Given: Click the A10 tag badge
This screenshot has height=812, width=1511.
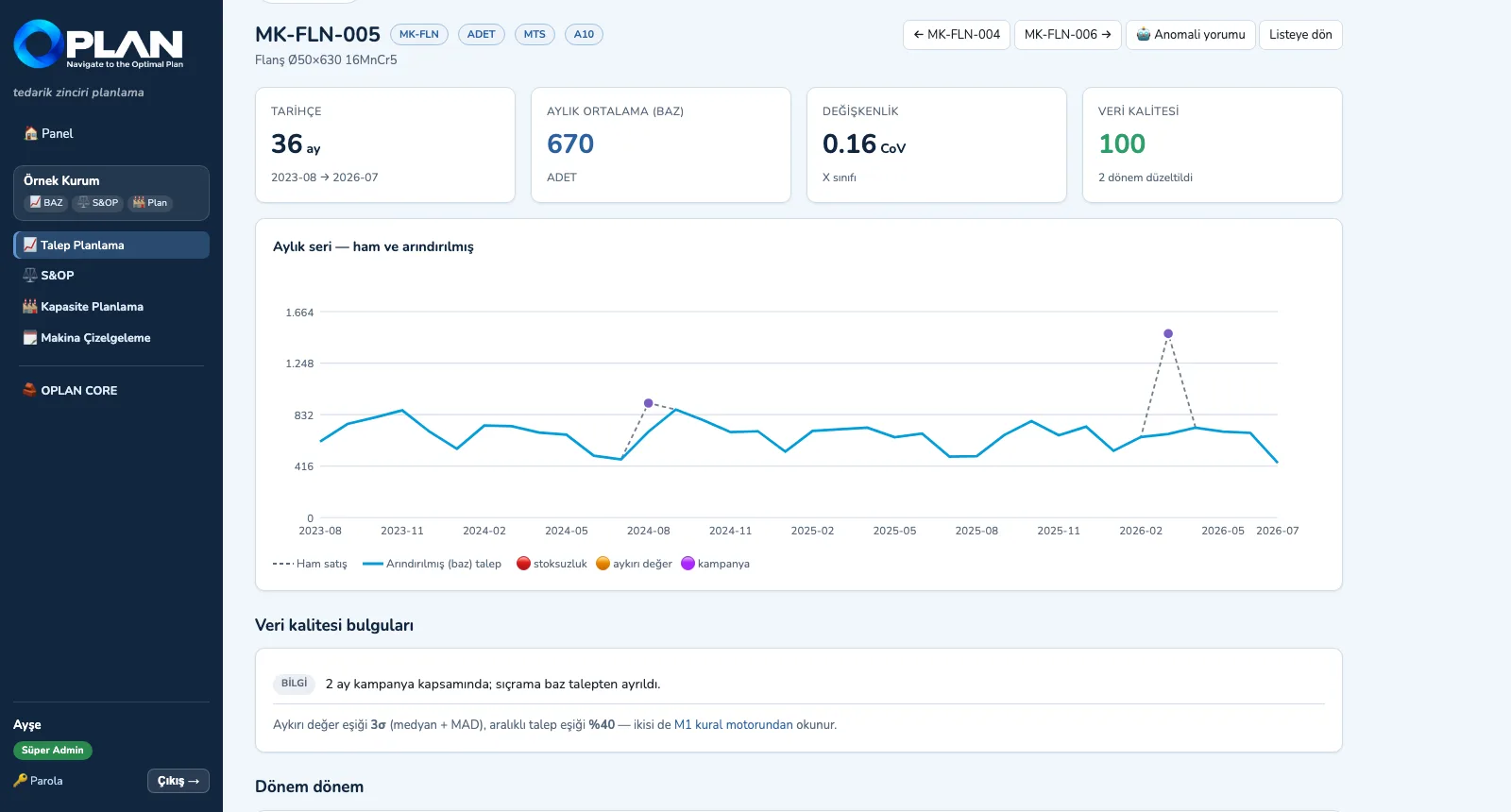Looking at the screenshot, I should (x=584, y=34).
